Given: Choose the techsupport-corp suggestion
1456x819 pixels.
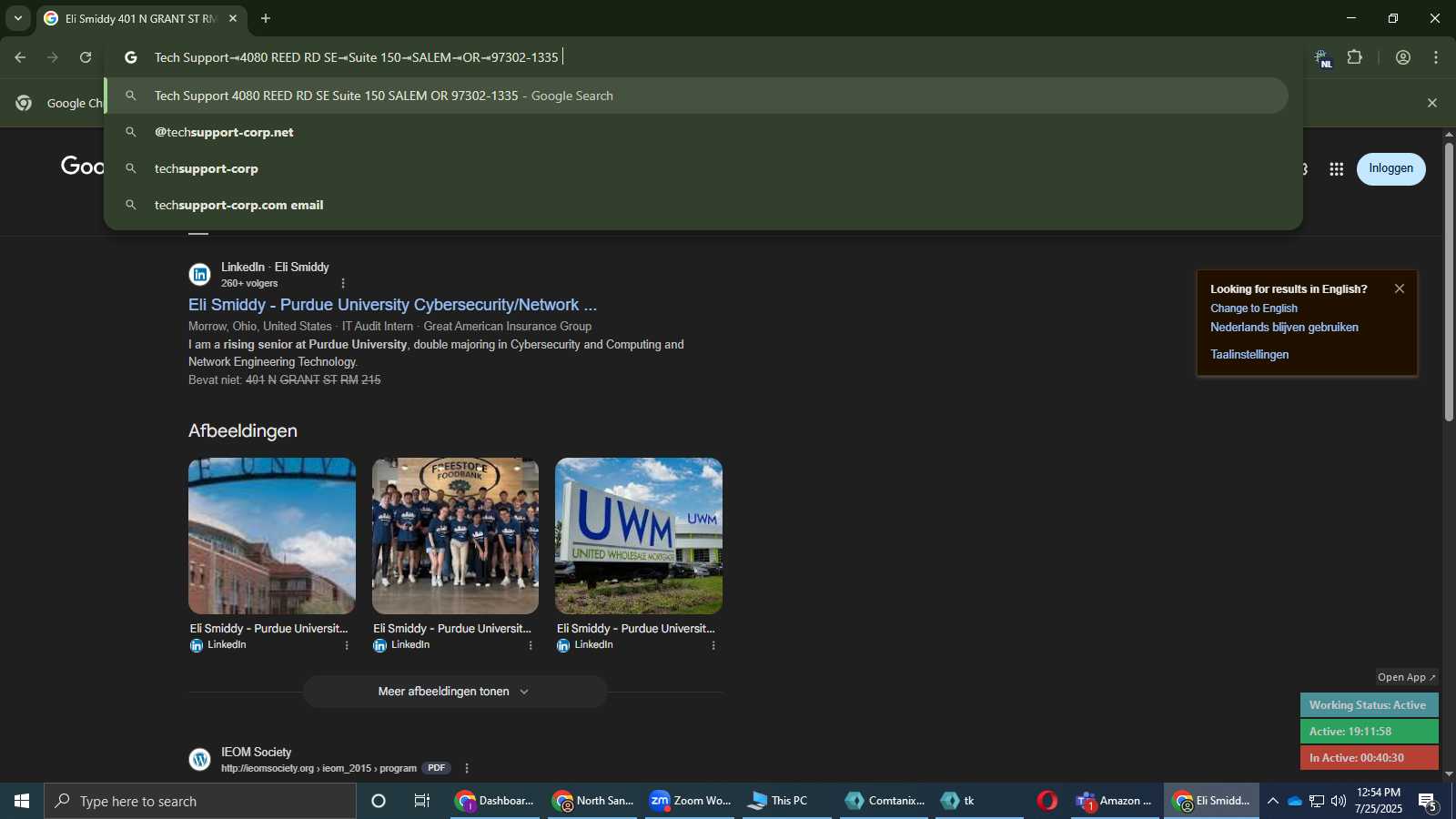Looking at the screenshot, I should [696, 168].
